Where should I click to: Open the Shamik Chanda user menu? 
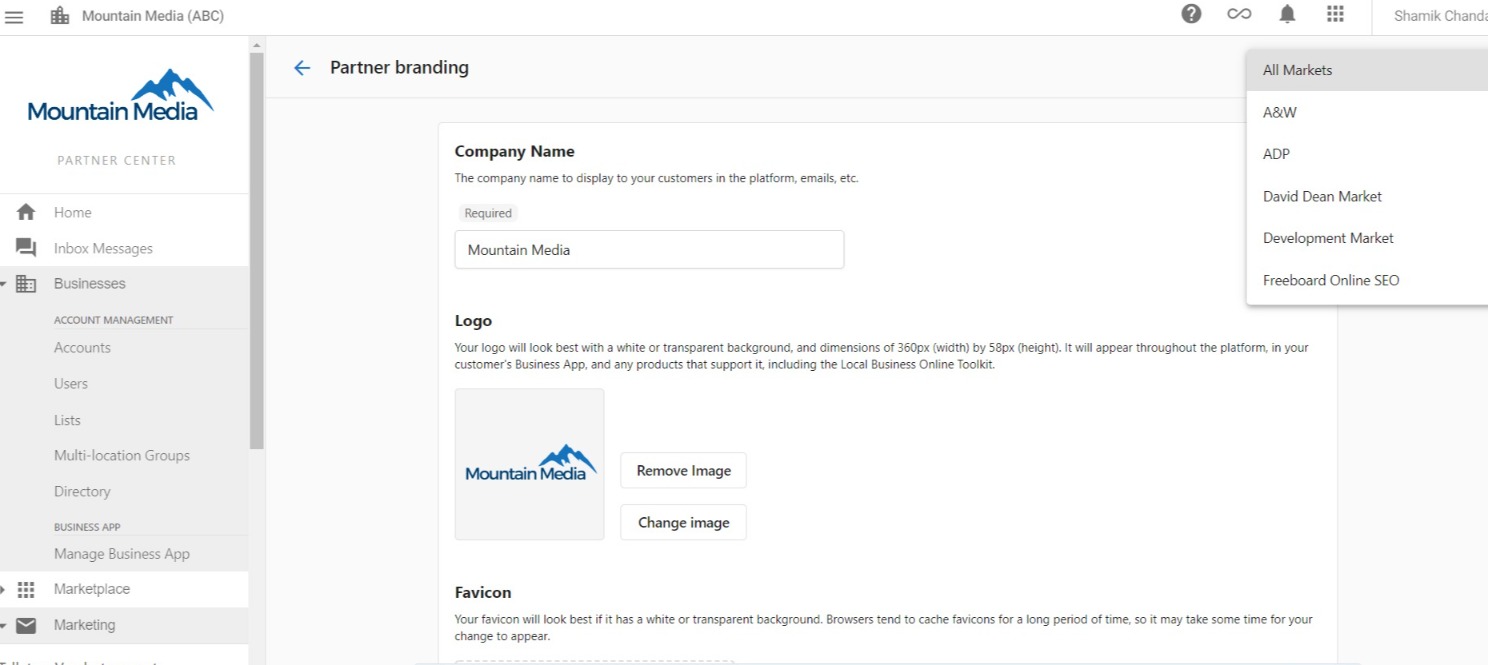(1440, 16)
